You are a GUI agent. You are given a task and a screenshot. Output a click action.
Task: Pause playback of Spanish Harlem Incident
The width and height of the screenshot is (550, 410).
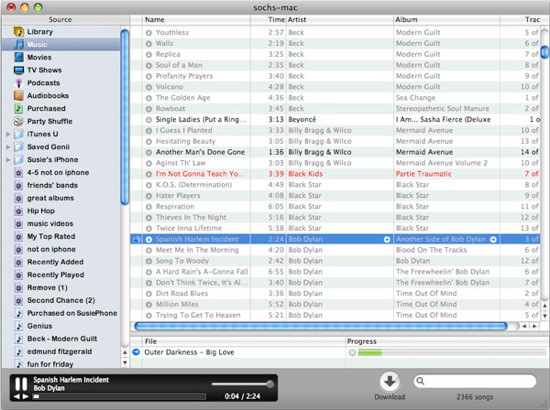click(21, 384)
